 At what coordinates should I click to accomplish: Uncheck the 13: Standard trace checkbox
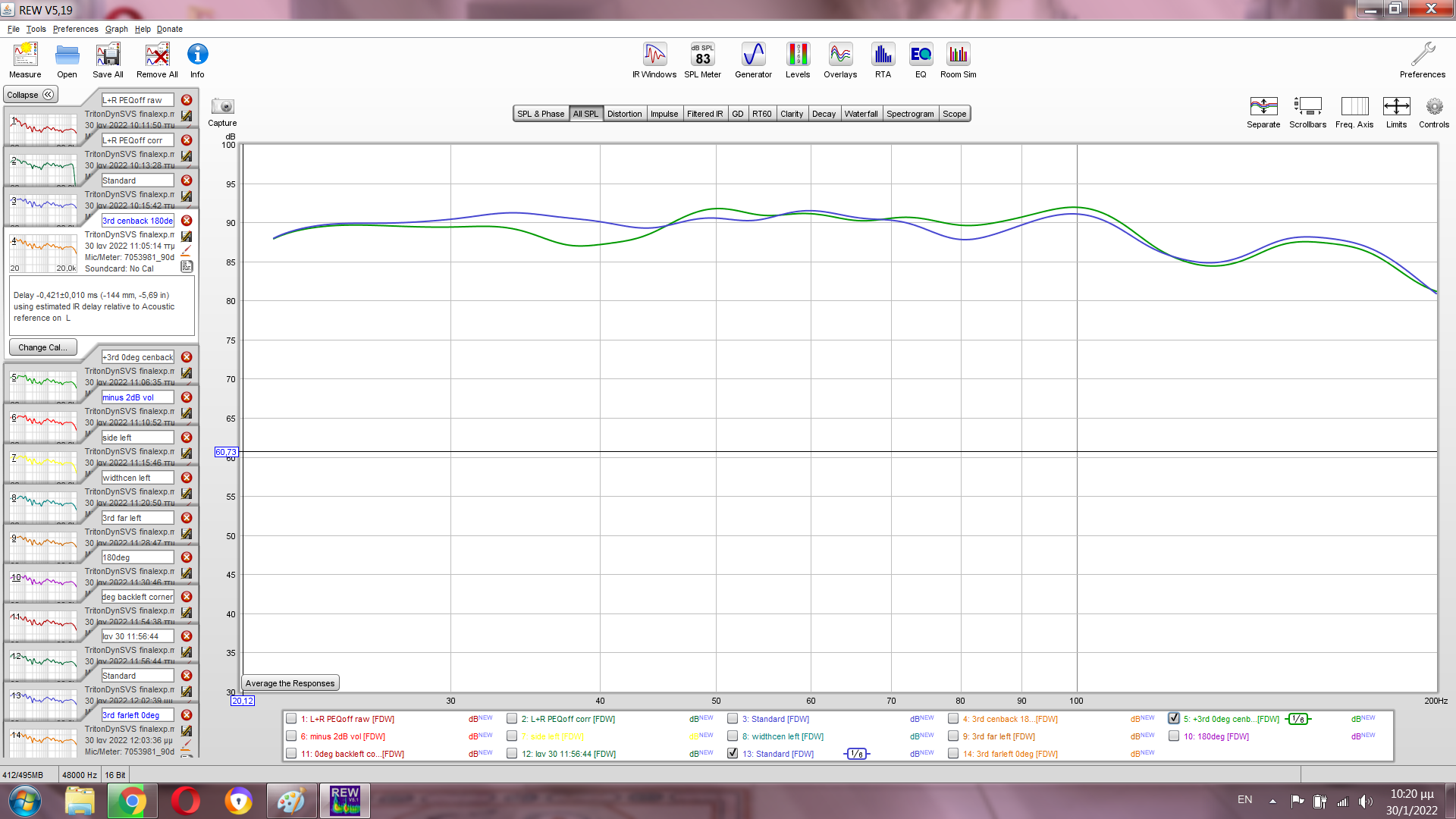733,754
